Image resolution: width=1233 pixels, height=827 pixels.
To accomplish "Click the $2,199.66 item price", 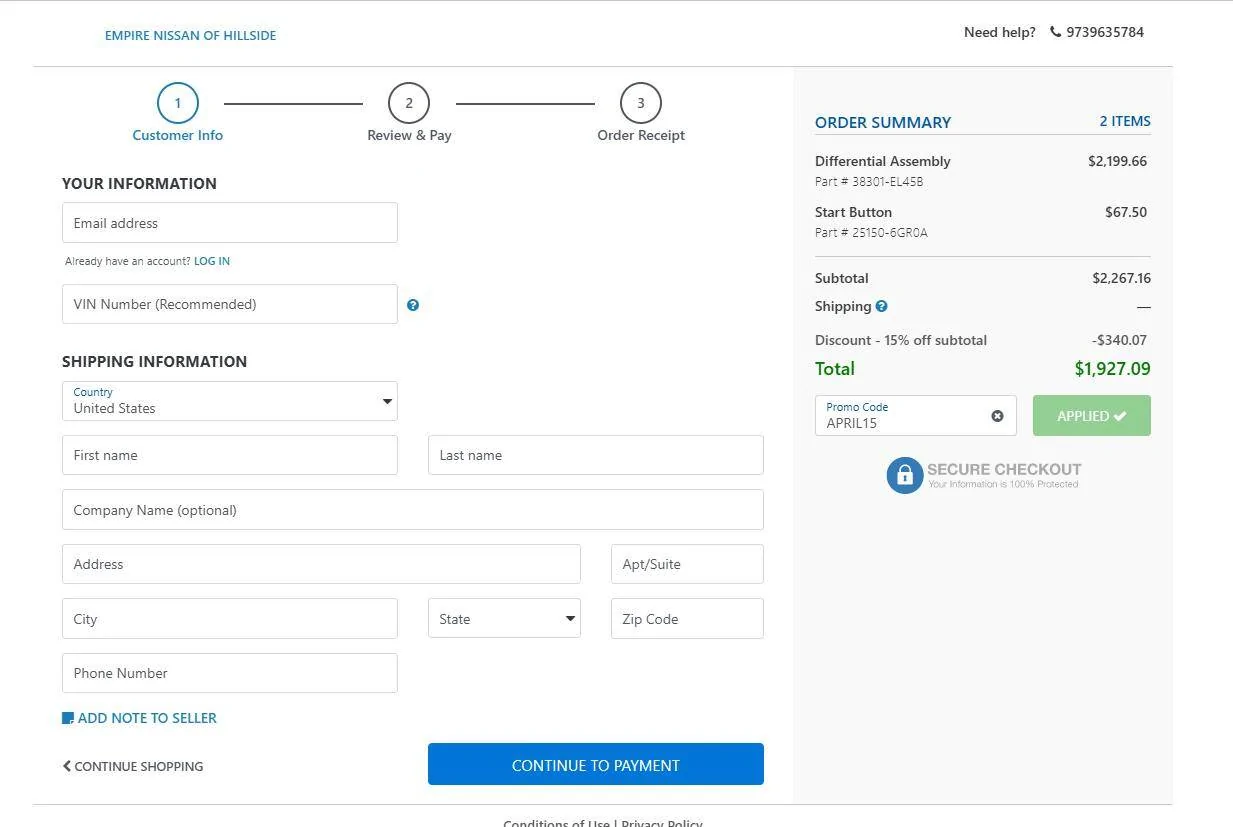I will (x=1117, y=161).
